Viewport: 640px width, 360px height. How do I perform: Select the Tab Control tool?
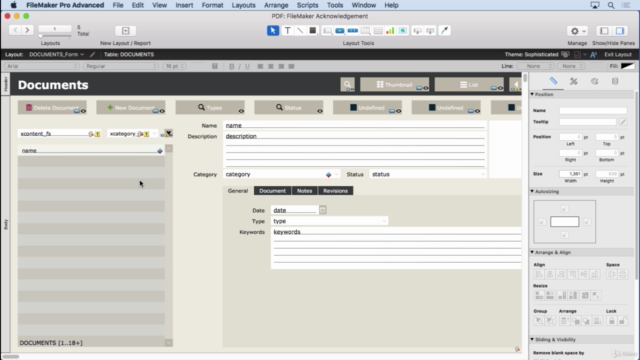click(366, 31)
